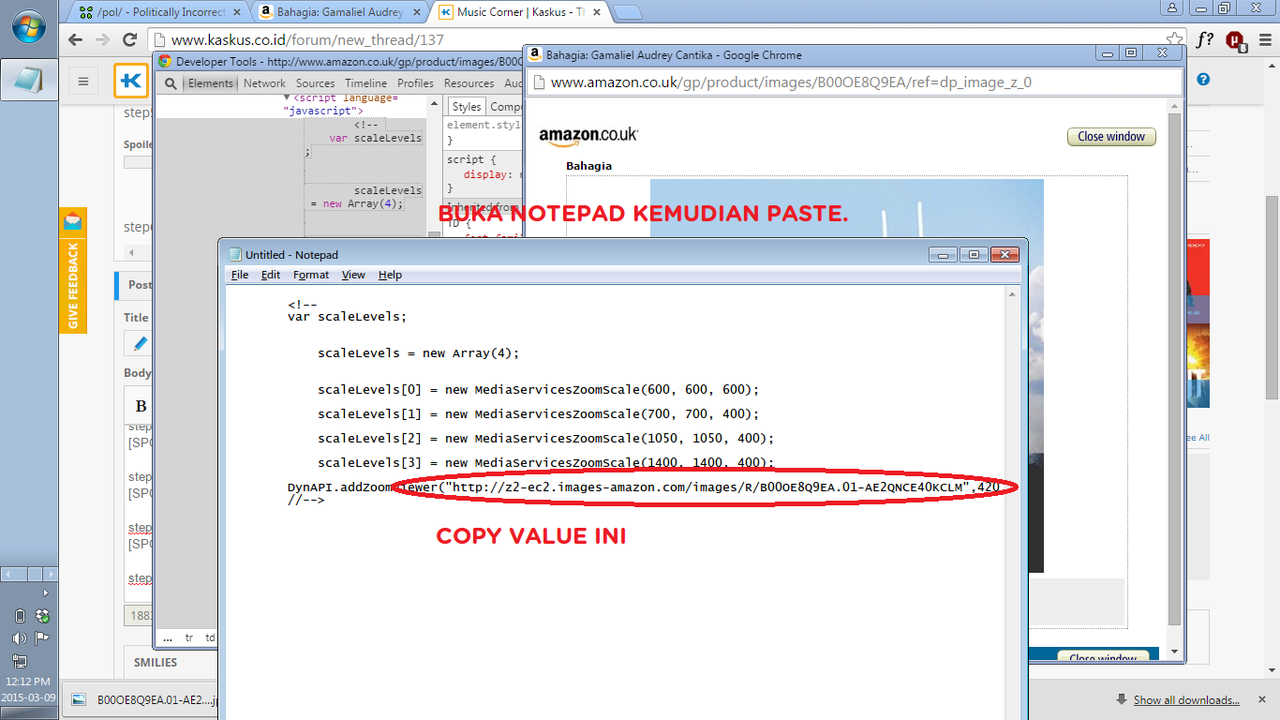Close the /pol/ Politically Incorrect tab
This screenshot has width=1280, height=720.
point(238,12)
